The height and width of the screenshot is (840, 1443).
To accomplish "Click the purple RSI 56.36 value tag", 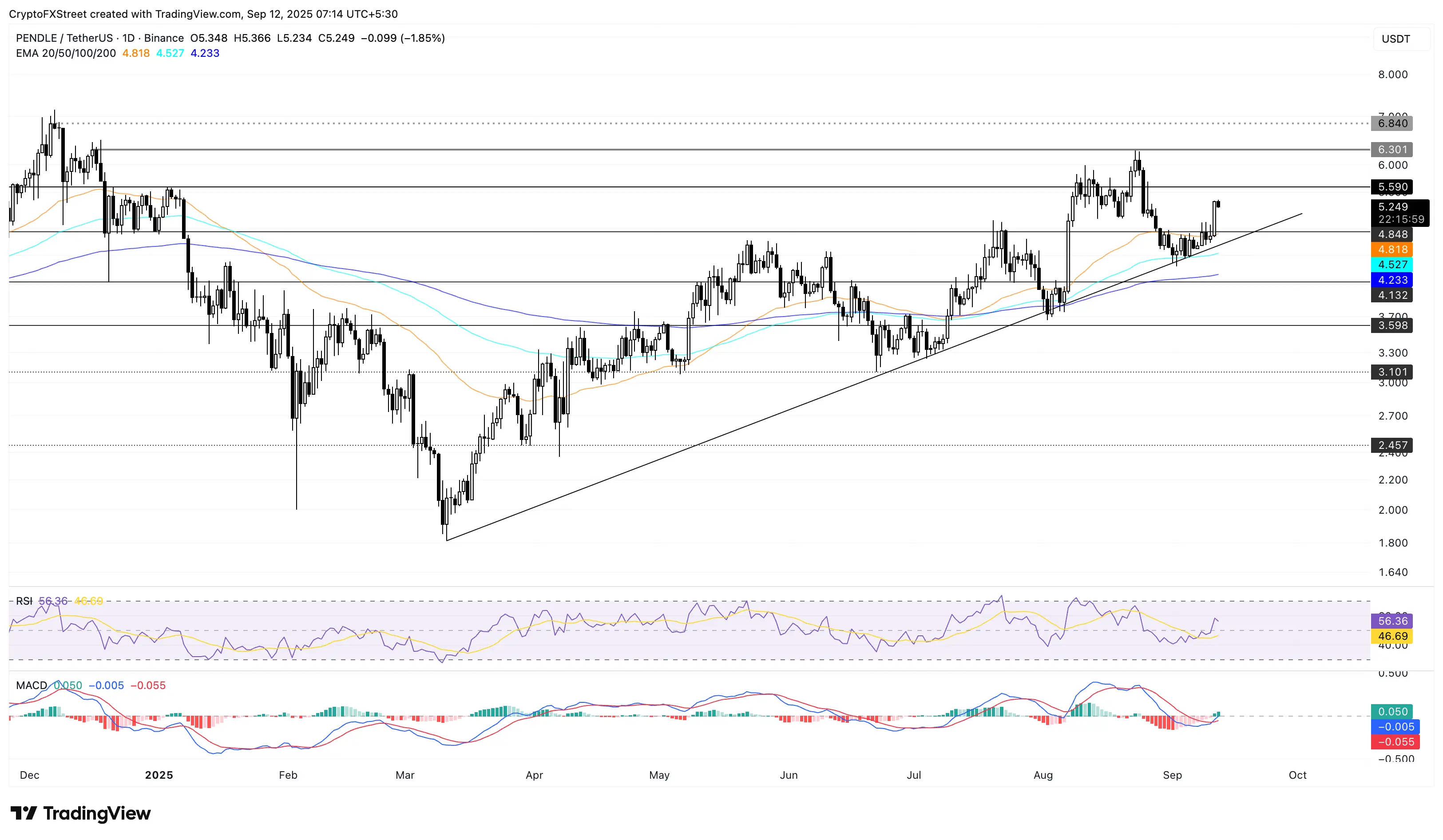I will 1392,621.
